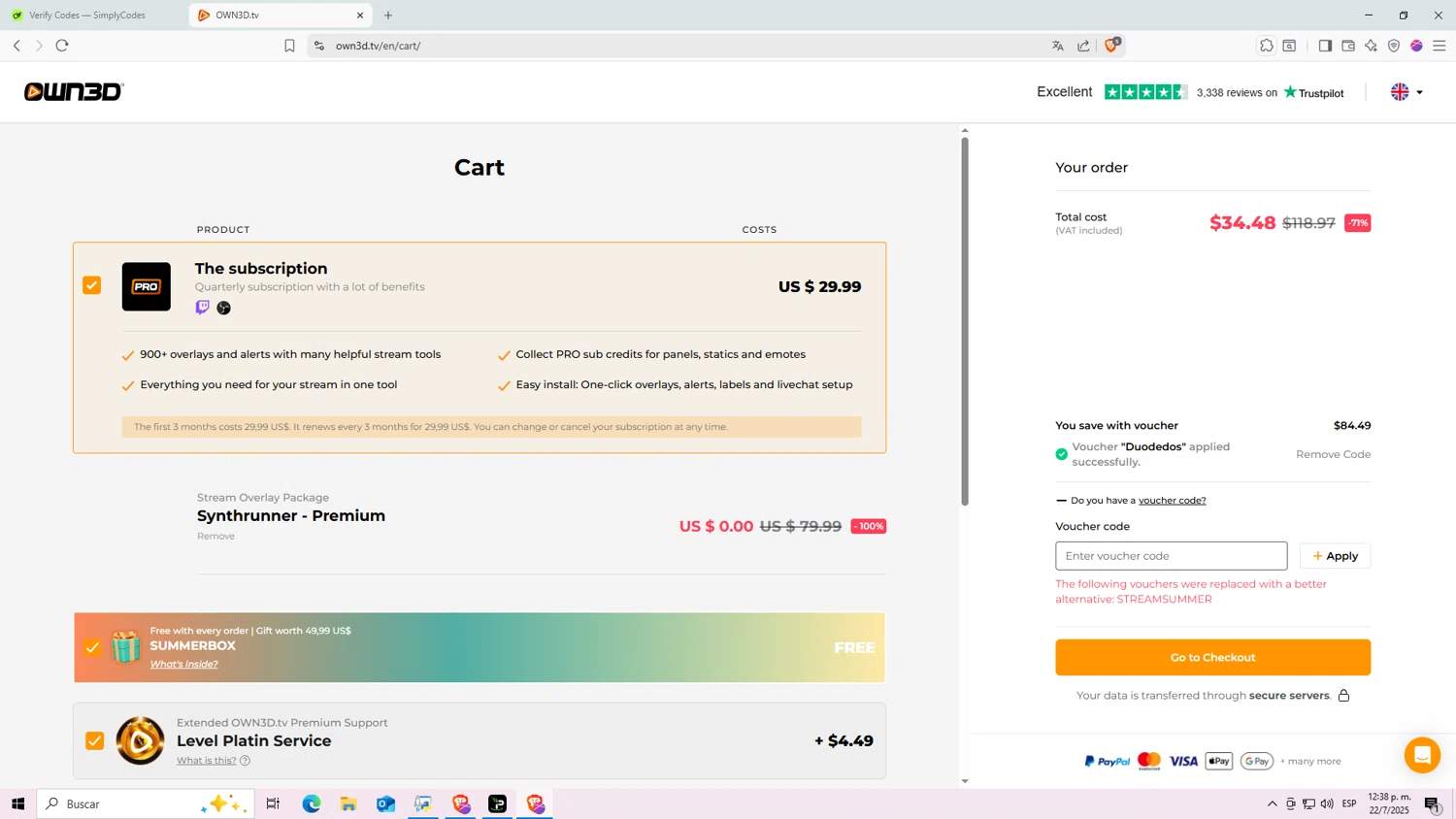
Task: Remove Synthrunner - Premium from cart
Action: tap(215, 536)
